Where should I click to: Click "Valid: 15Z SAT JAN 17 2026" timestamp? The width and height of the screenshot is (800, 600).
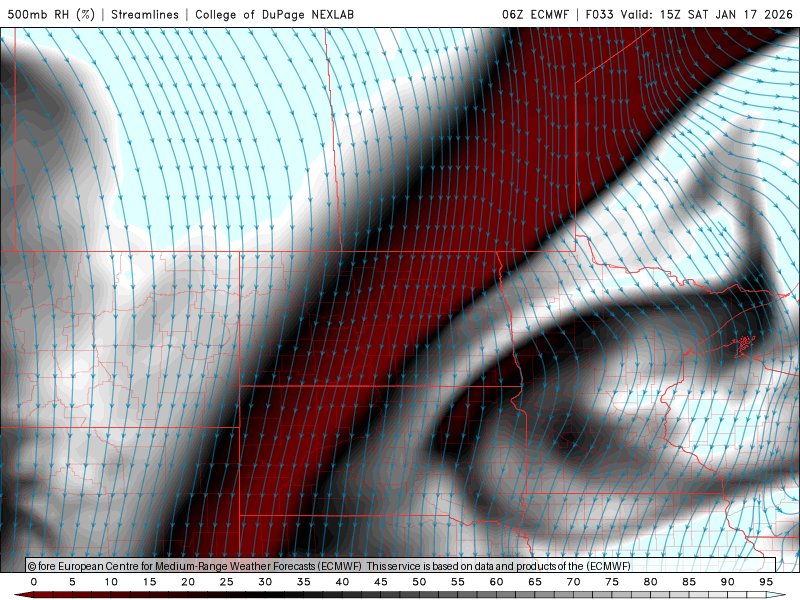(707, 14)
